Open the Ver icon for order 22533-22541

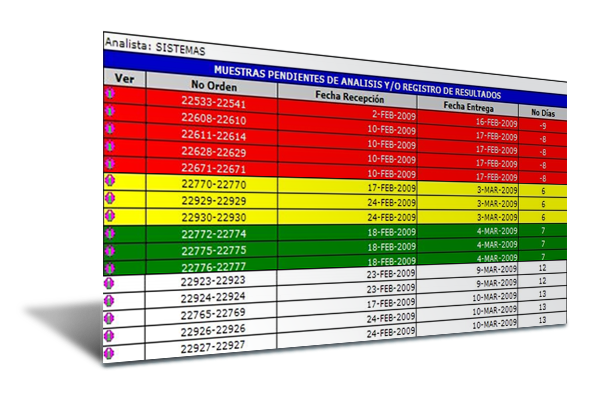point(110,93)
